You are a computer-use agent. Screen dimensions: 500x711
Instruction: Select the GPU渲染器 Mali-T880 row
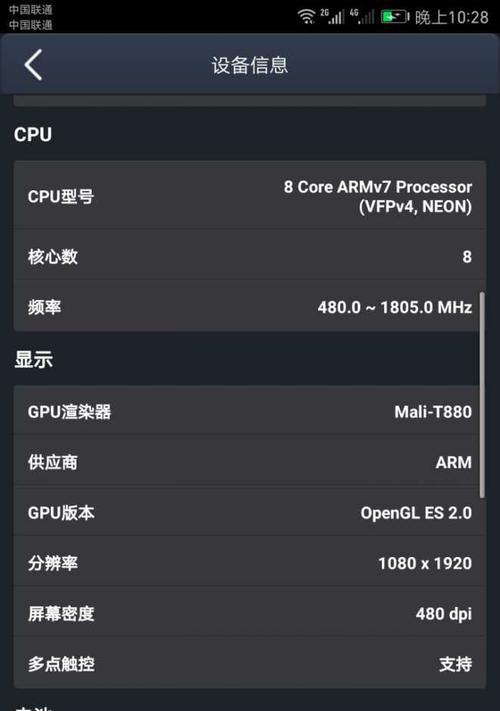point(250,411)
